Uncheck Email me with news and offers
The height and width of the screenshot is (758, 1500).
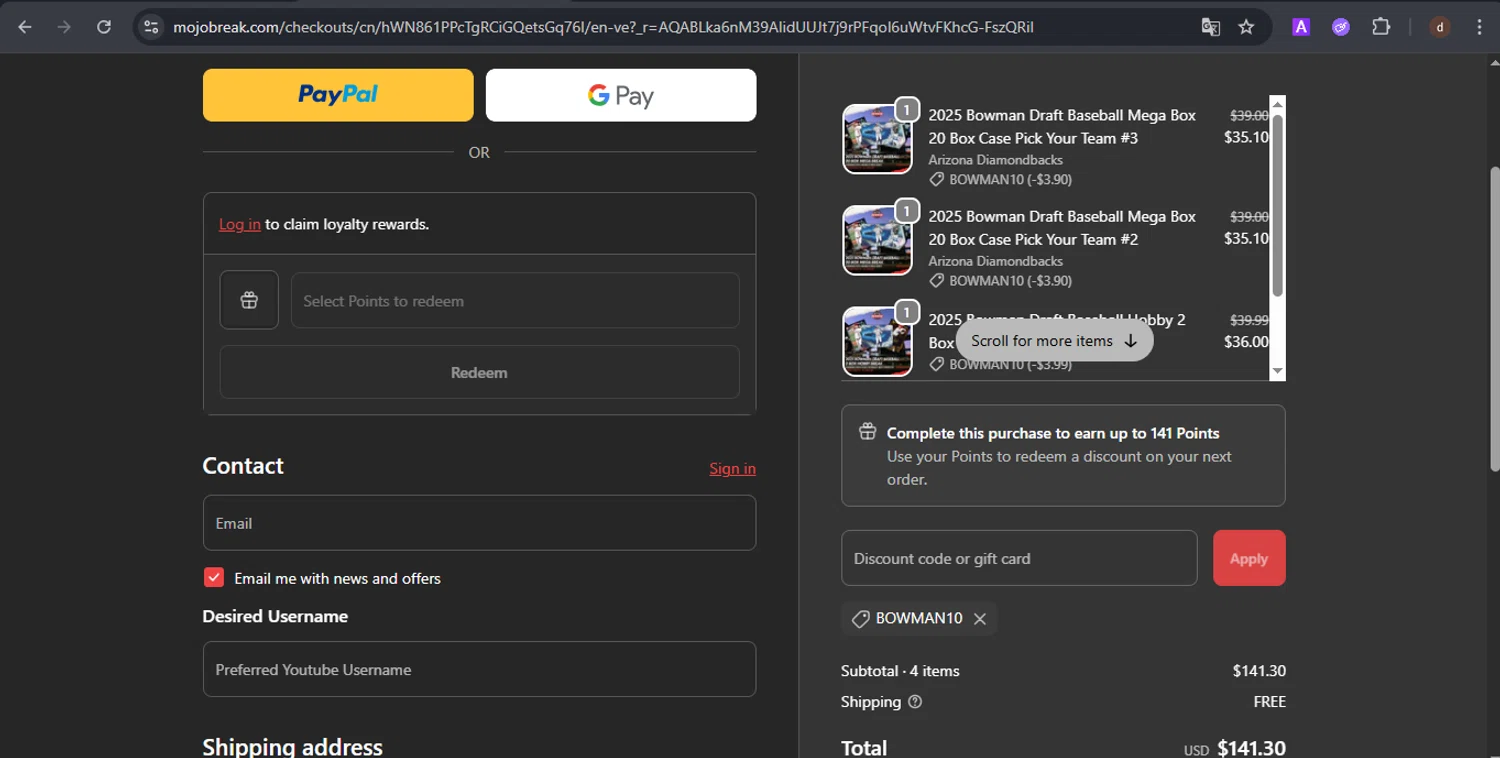(x=214, y=577)
